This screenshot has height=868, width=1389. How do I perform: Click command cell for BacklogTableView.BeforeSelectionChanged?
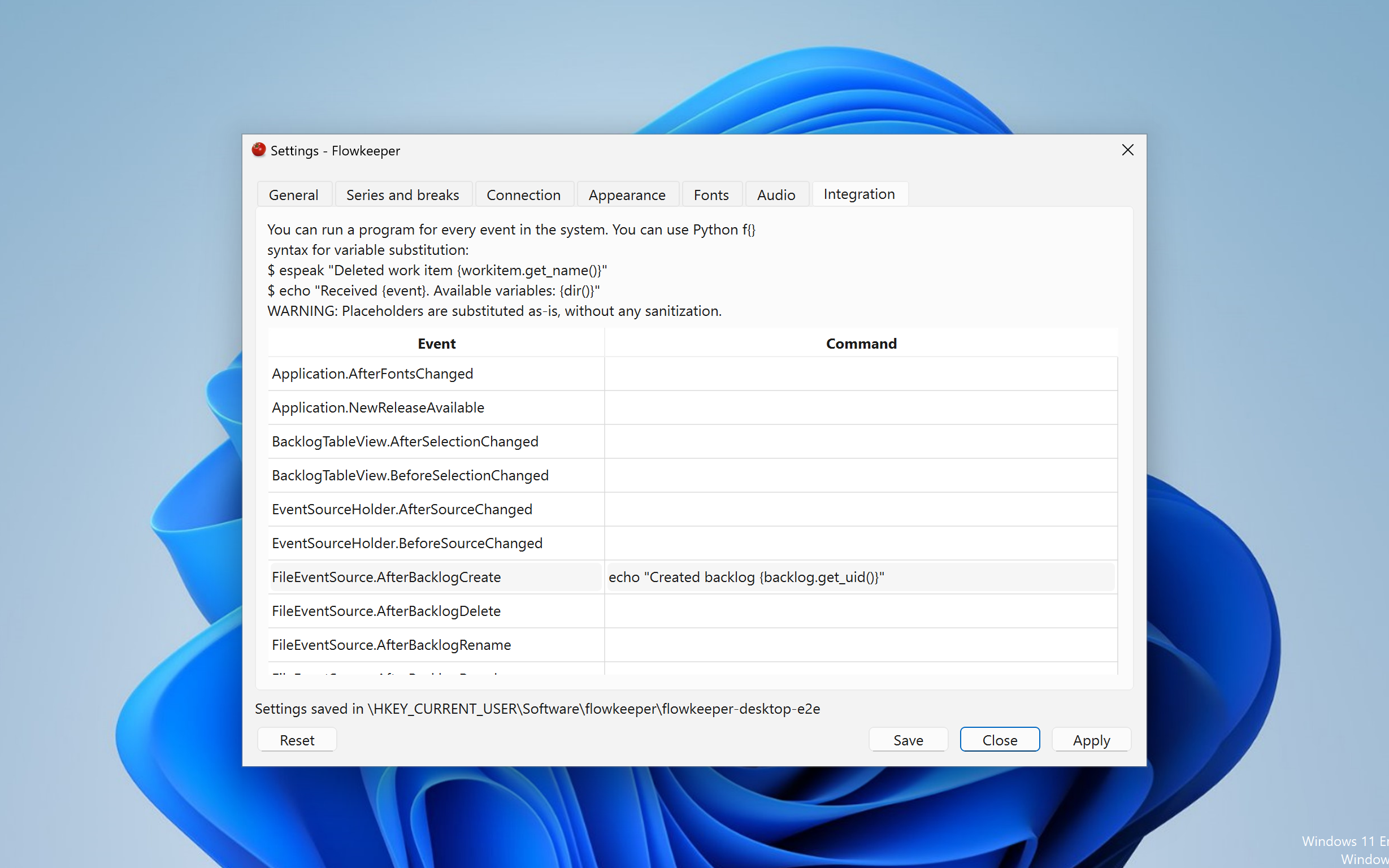[x=861, y=475]
